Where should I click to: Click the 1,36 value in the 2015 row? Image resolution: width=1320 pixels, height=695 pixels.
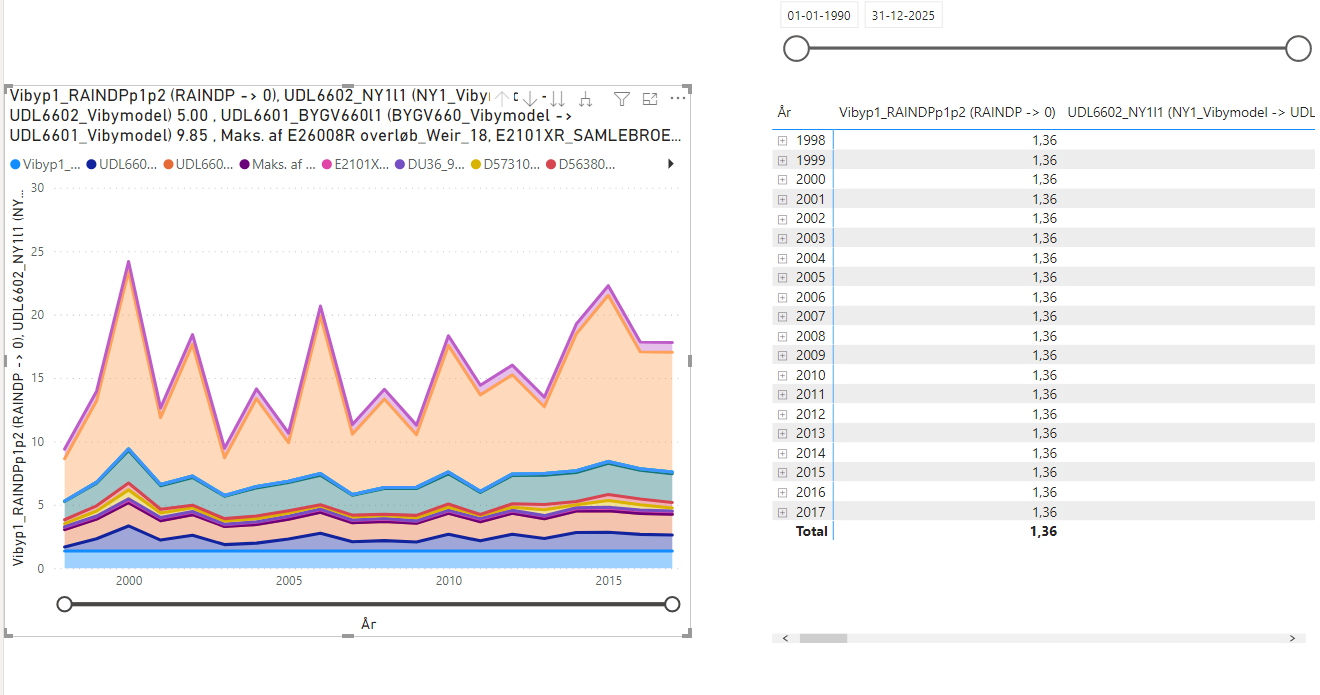pos(1044,472)
